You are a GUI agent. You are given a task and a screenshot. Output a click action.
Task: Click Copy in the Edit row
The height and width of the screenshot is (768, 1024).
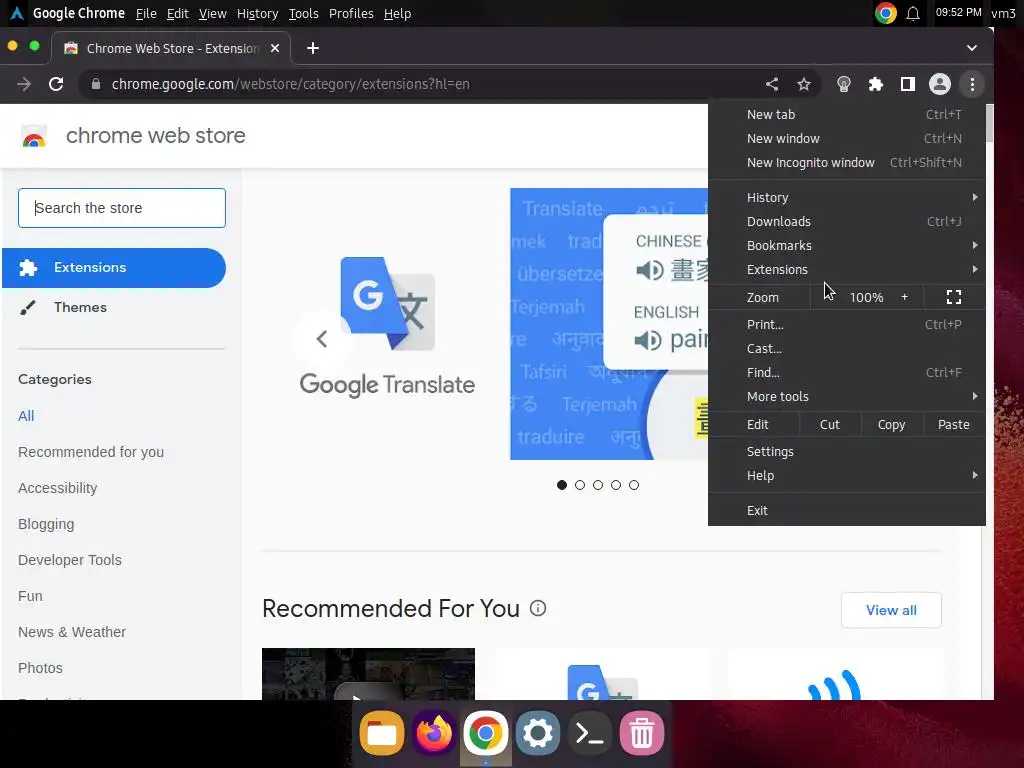click(x=891, y=424)
